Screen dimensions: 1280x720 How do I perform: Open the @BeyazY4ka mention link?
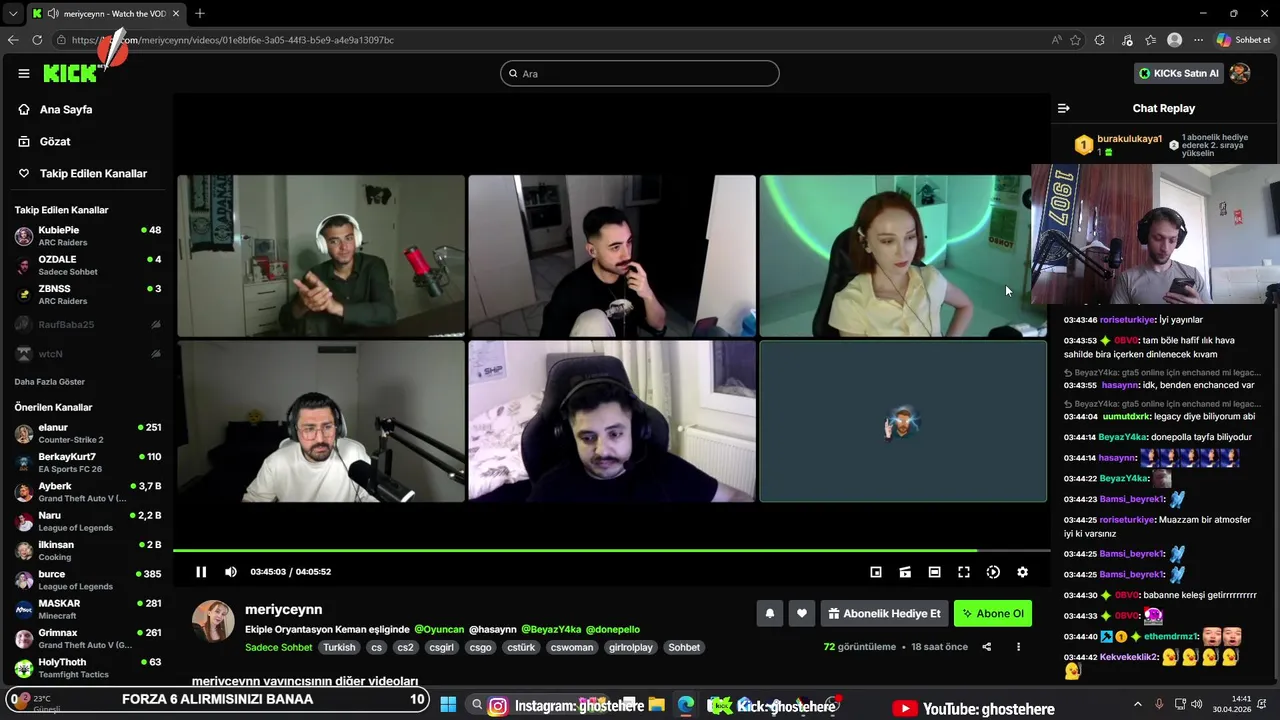point(551,629)
